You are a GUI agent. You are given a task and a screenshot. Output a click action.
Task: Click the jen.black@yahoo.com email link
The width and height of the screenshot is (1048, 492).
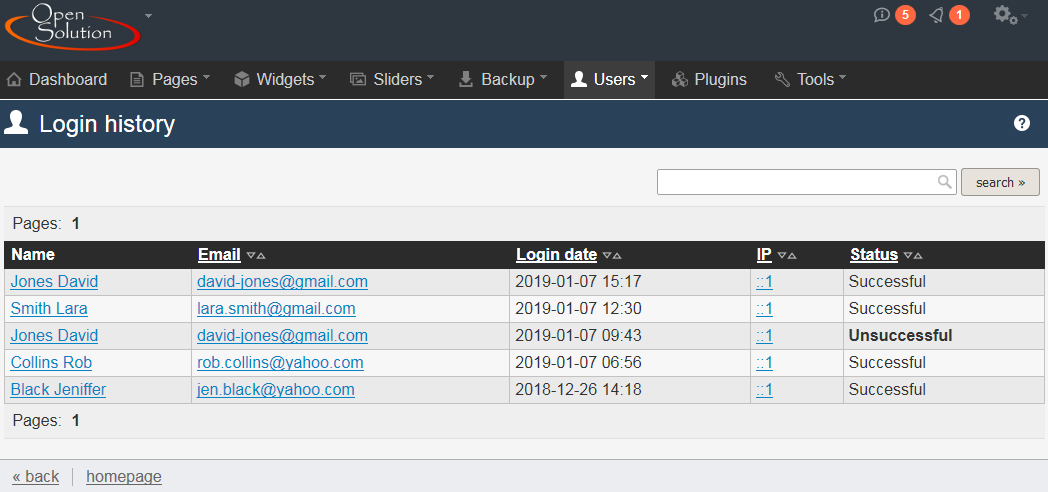point(275,390)
